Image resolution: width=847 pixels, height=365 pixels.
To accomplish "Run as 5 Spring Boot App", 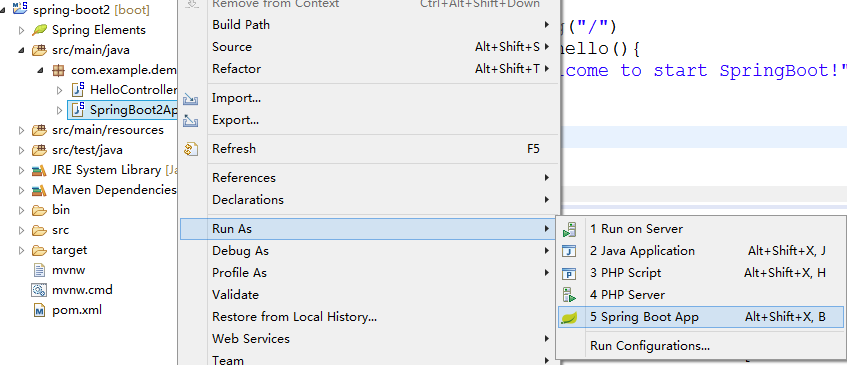I will (701, 317).
